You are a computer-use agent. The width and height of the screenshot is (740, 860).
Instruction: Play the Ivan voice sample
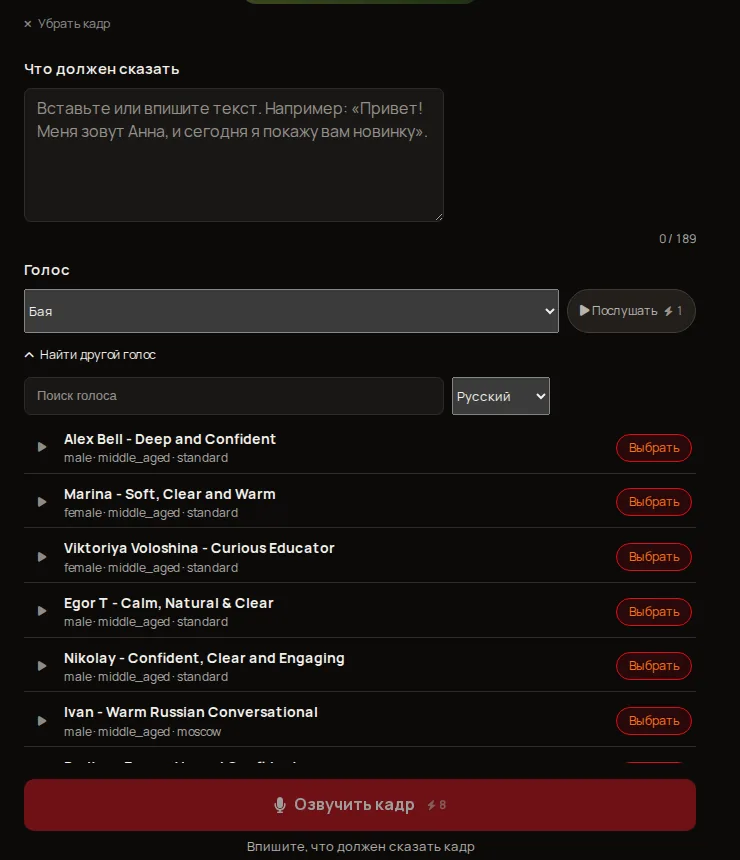[x=42, y=721]
